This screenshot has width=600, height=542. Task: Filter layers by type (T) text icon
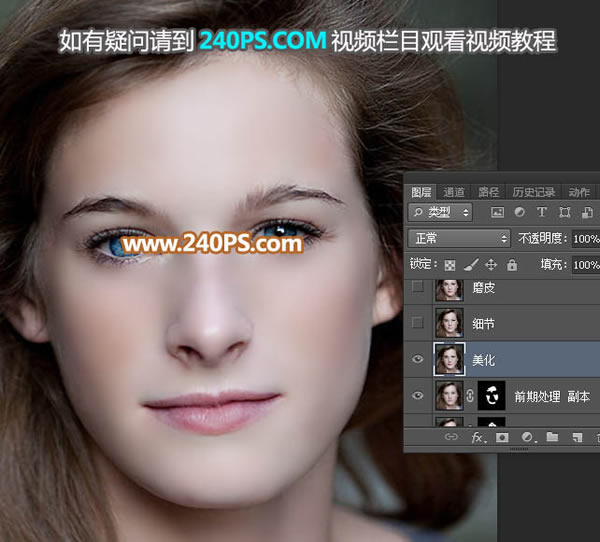pos(542,213)
